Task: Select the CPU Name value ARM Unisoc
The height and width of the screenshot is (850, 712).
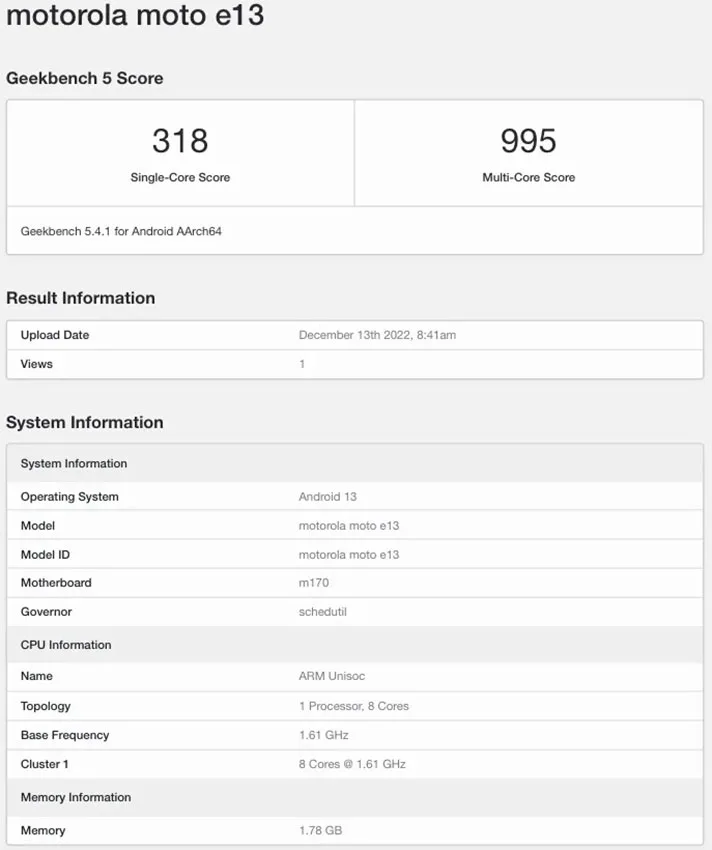Action: pos(332,676)
